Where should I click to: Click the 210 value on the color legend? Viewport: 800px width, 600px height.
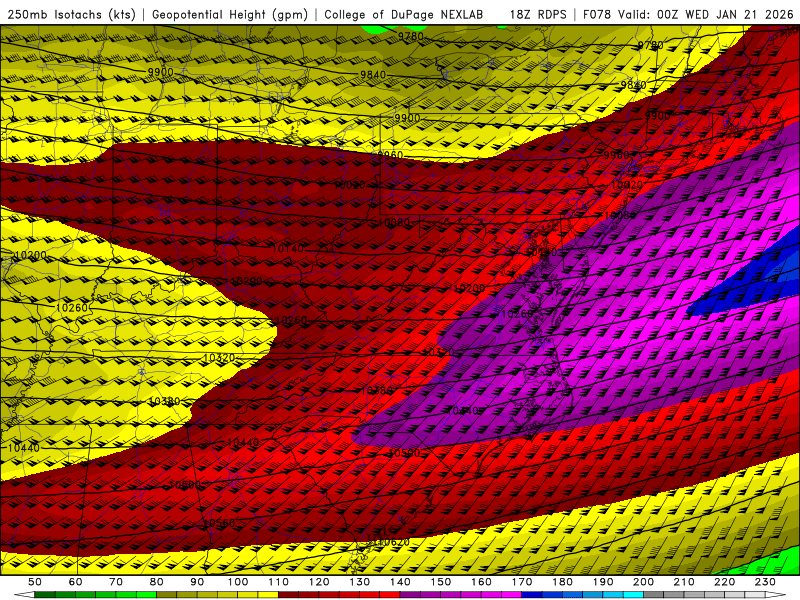[684, 582]
